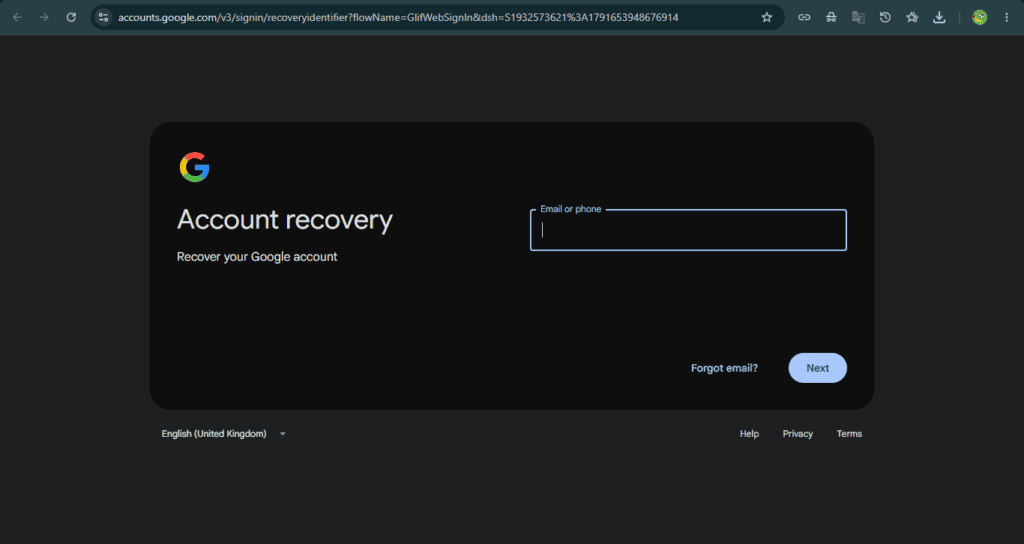Viewport: 1024px width, 544px height.
Task: Click the Account recovery heading
Action: point(285,220)
